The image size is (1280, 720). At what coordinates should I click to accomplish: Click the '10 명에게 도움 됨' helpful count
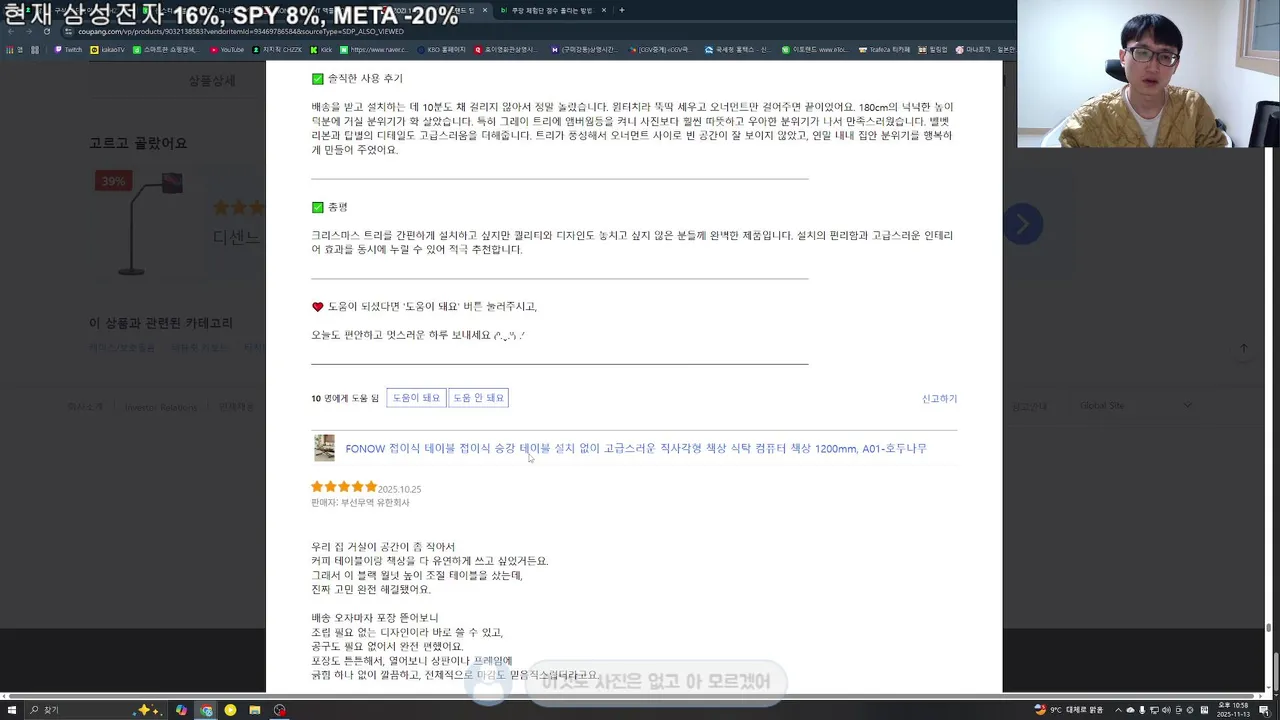tap(345, 398)
